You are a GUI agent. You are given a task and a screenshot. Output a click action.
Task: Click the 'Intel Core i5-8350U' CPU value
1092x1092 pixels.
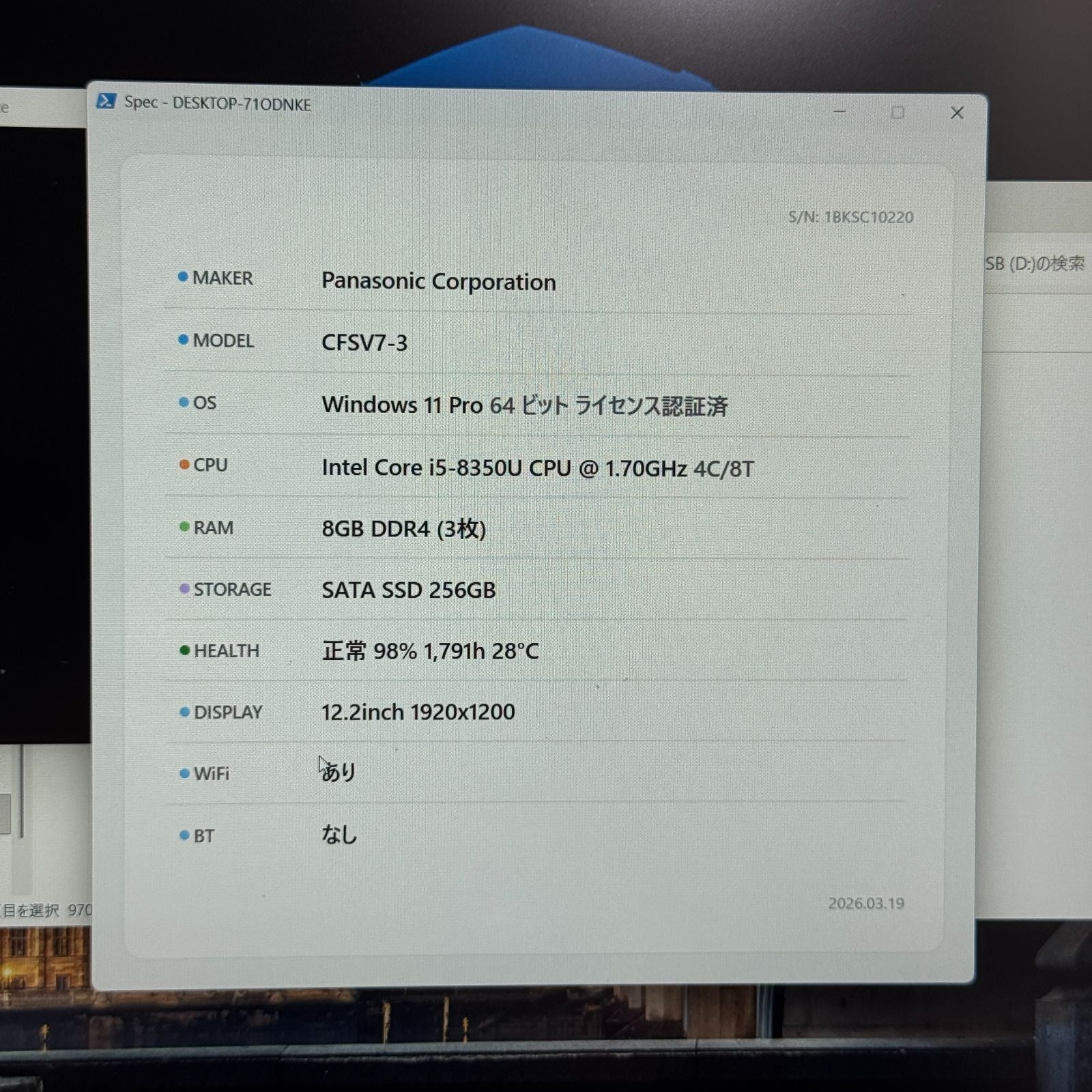[x=538, y=468]
